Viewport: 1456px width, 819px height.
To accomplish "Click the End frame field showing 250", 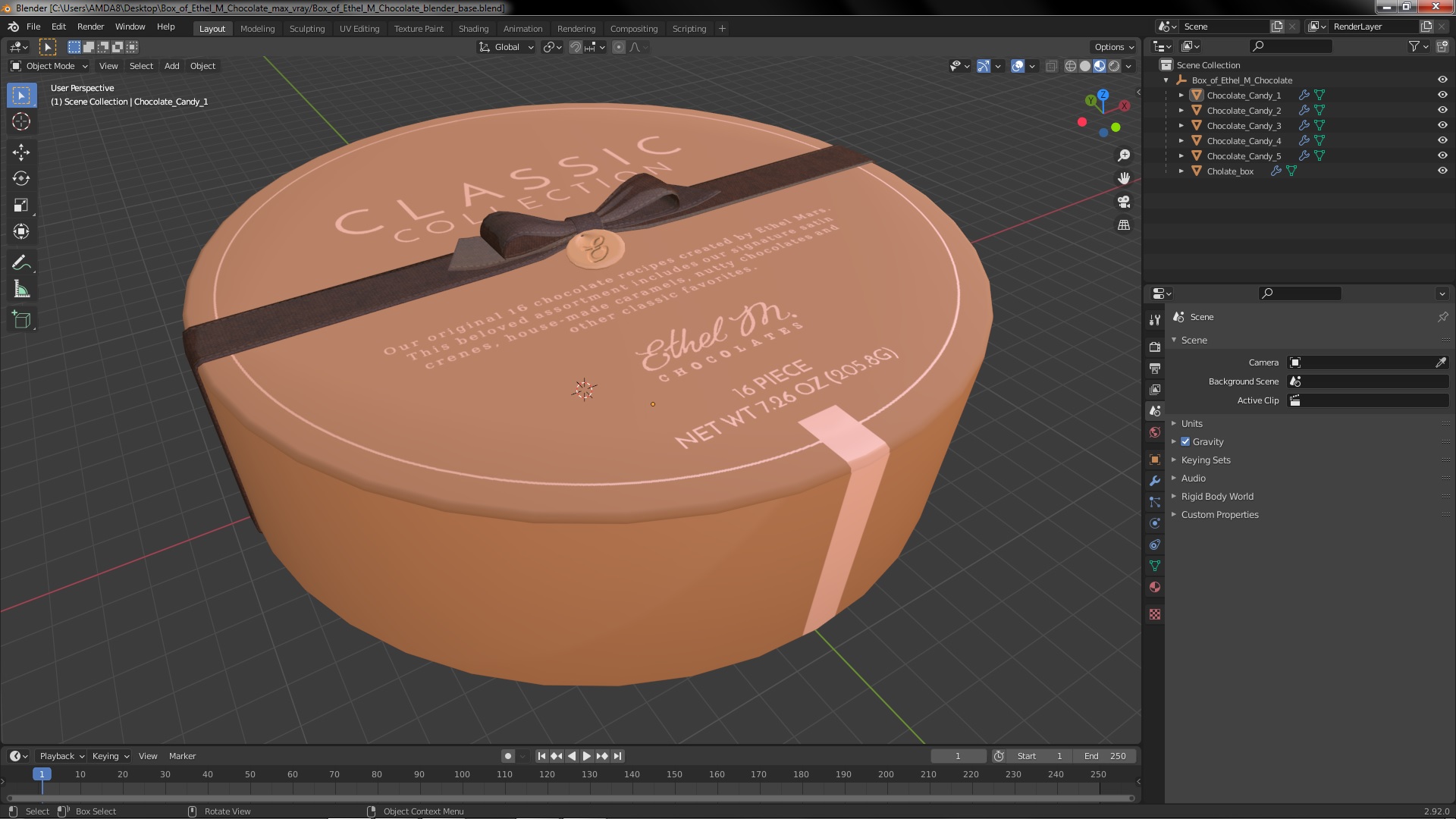I will tap(1105, 756).
